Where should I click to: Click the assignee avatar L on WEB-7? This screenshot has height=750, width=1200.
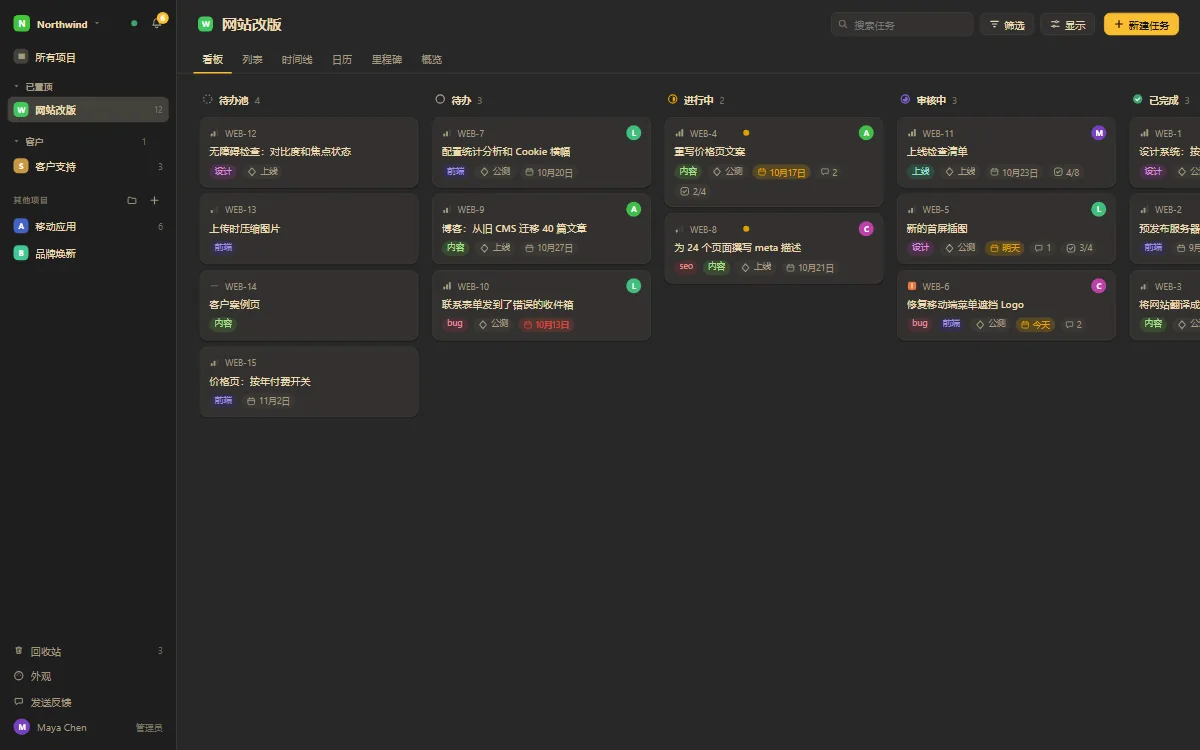point(634,133)
